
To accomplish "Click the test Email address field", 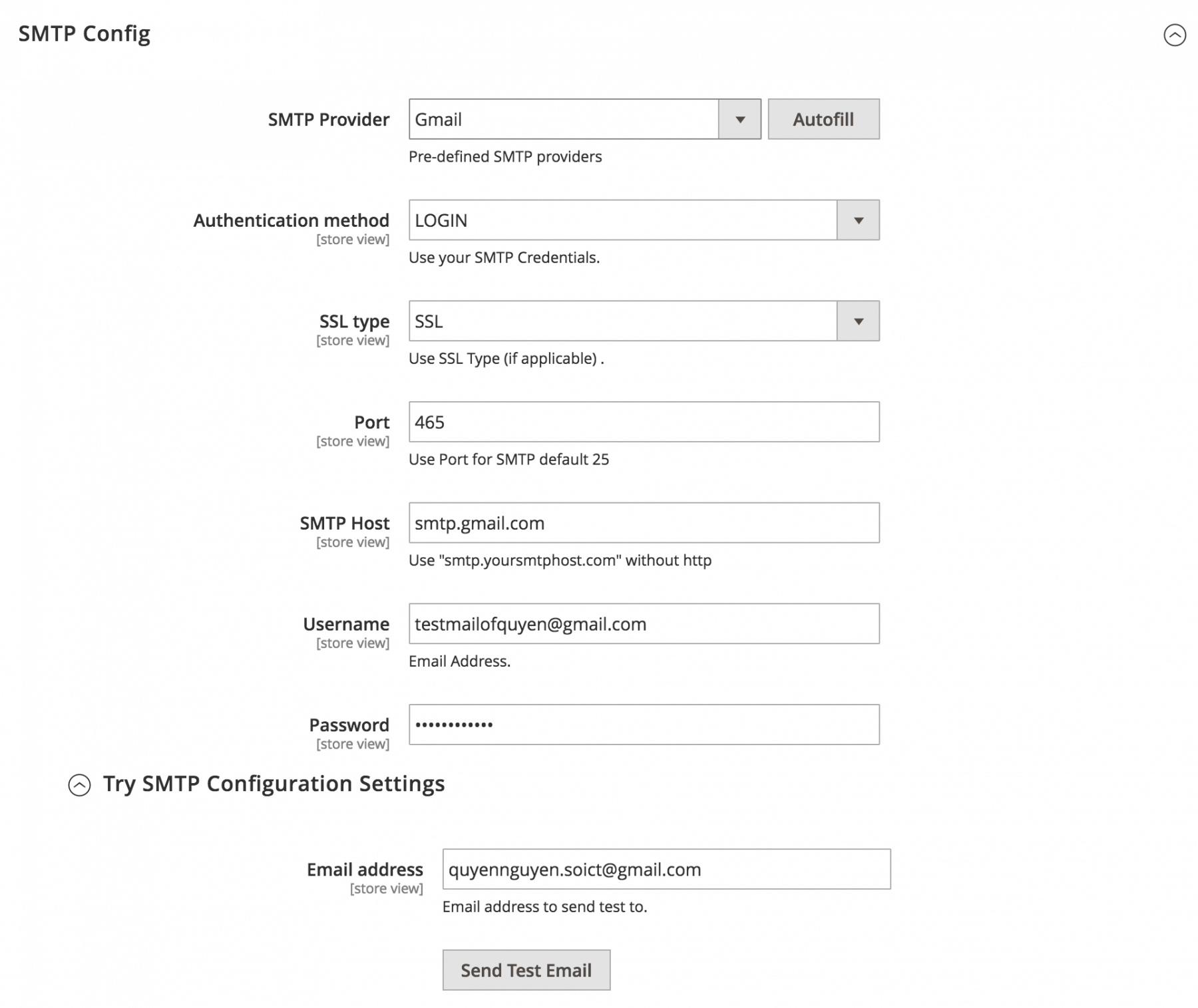I will 666,869.
